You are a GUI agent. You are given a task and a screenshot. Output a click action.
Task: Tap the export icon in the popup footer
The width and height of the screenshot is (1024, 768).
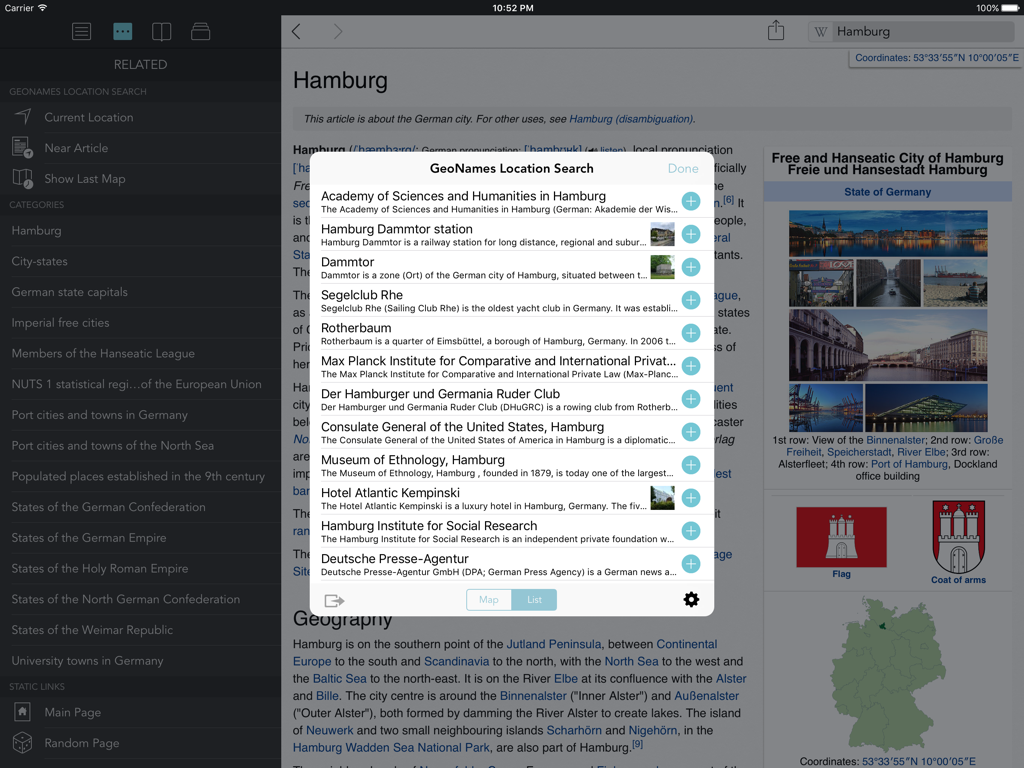(334, 599)
